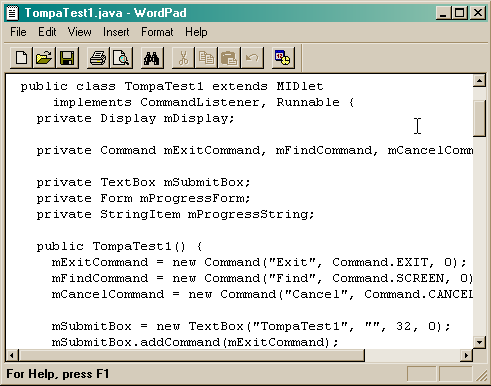The width and height of the screenshot is (491, 386).
Task: Print the document with the printer icon
Action: pos(98,58)
